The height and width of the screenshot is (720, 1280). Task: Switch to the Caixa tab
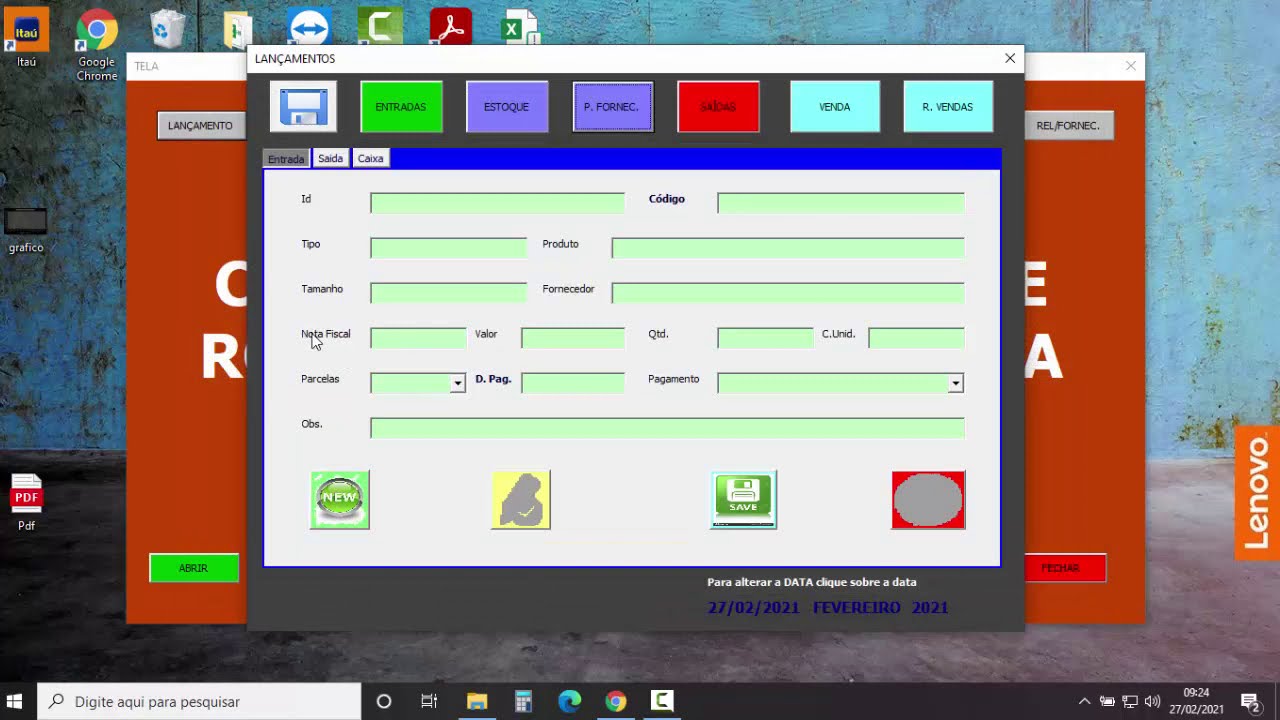tap(370, 158)
